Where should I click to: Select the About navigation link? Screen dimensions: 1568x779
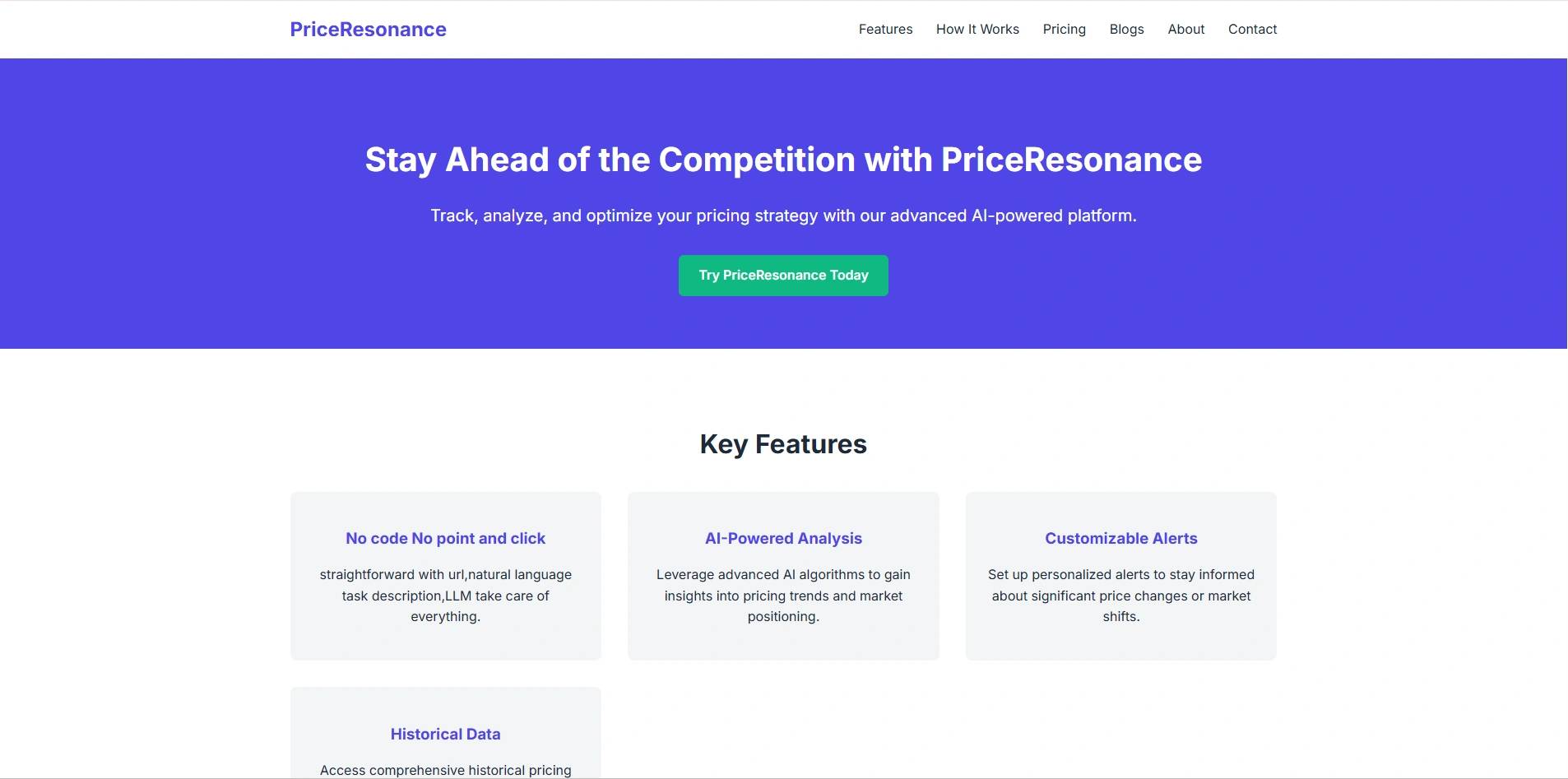(x=1185, y=30)
